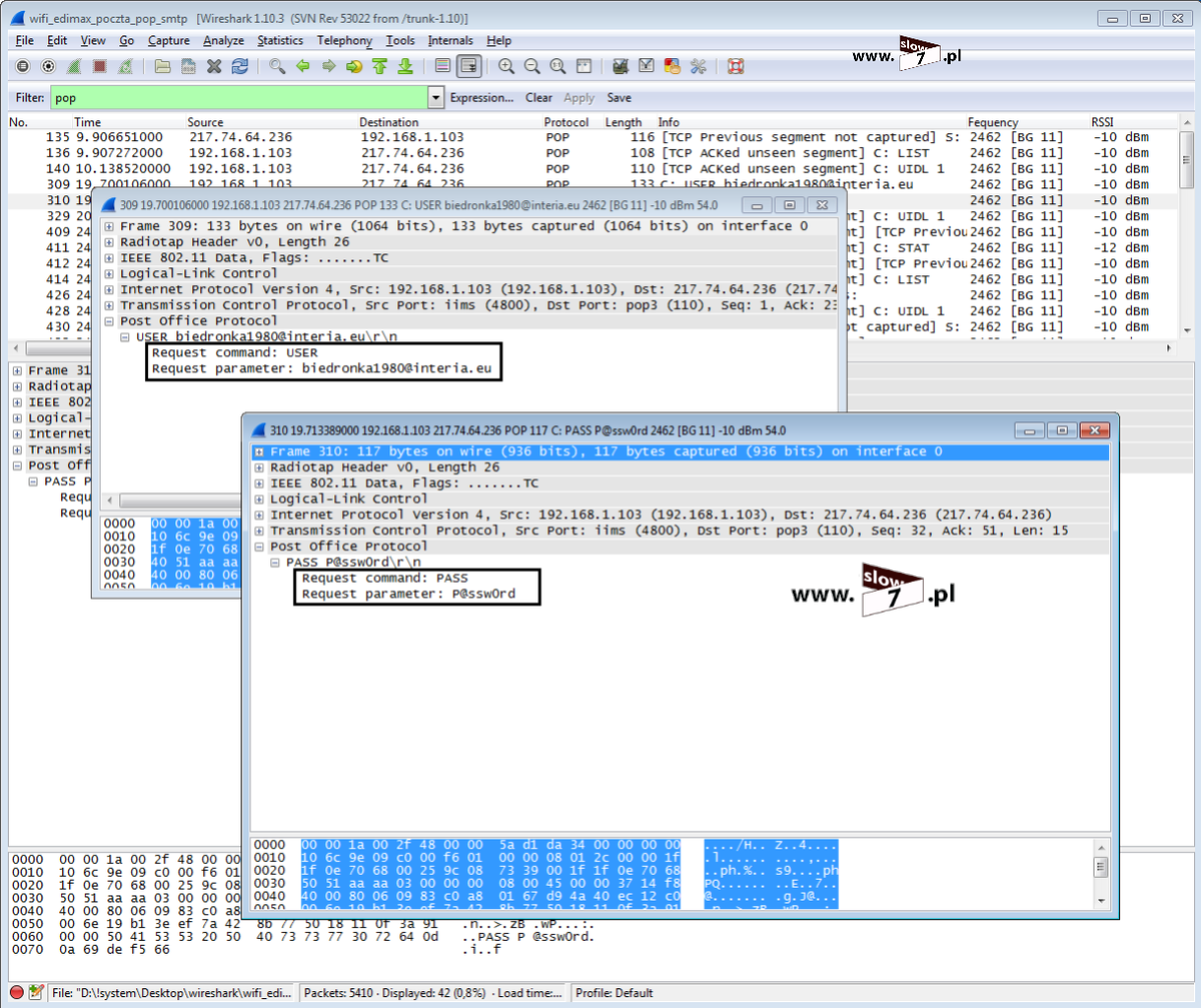
Task: Close the capture file (X icon)
Action: point(214,66)
